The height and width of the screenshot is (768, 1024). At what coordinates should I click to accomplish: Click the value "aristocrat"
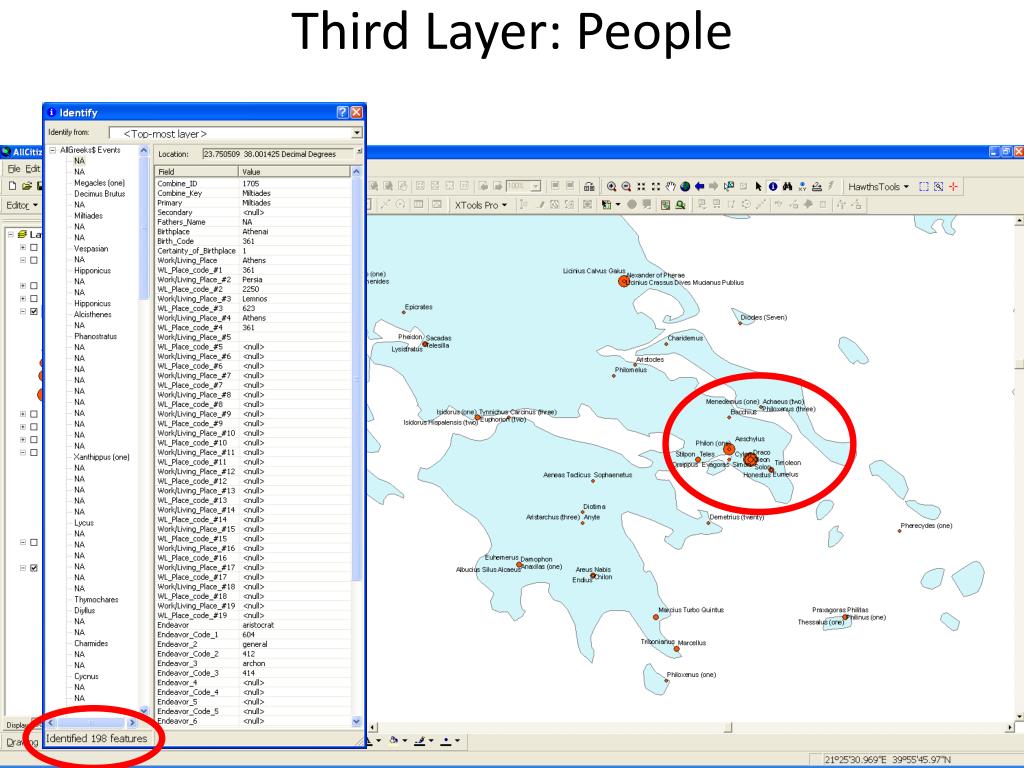click(x=258, y=625)
